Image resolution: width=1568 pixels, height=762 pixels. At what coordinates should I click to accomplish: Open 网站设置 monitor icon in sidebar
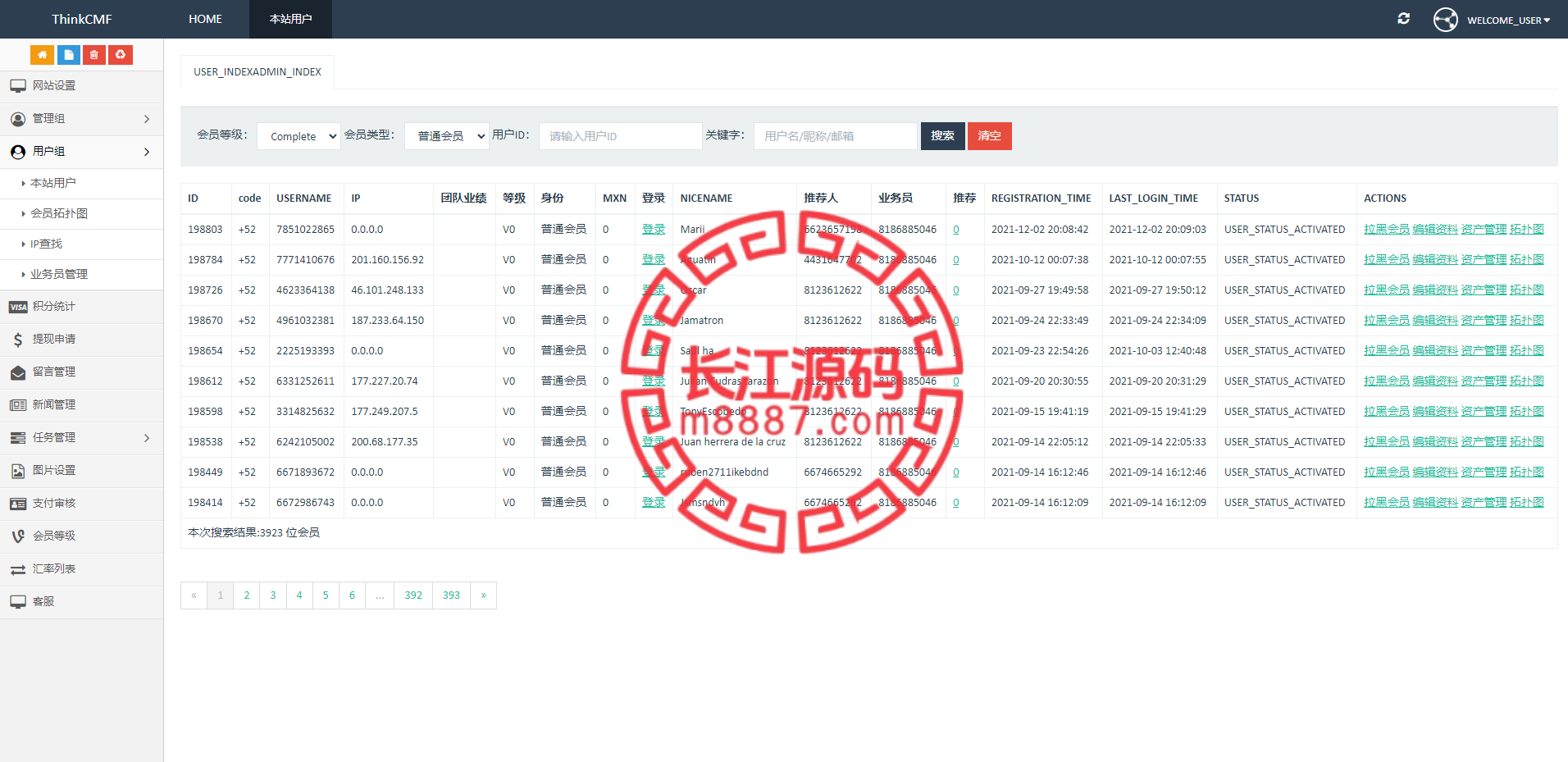point(18,86)
